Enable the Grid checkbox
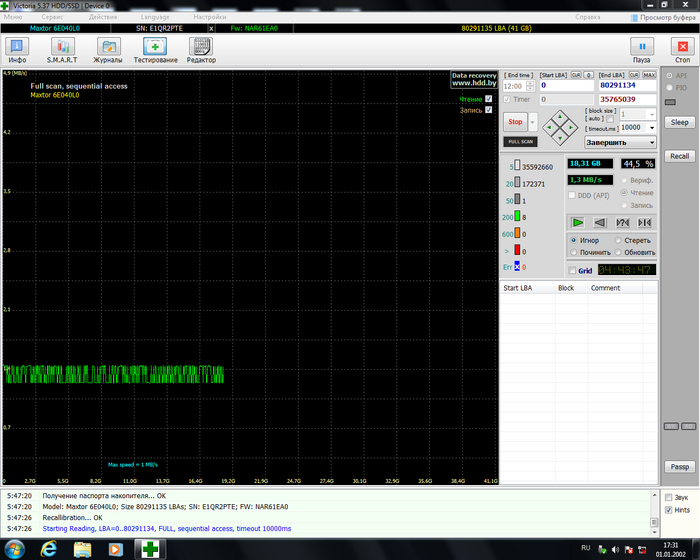 (572, 270)
